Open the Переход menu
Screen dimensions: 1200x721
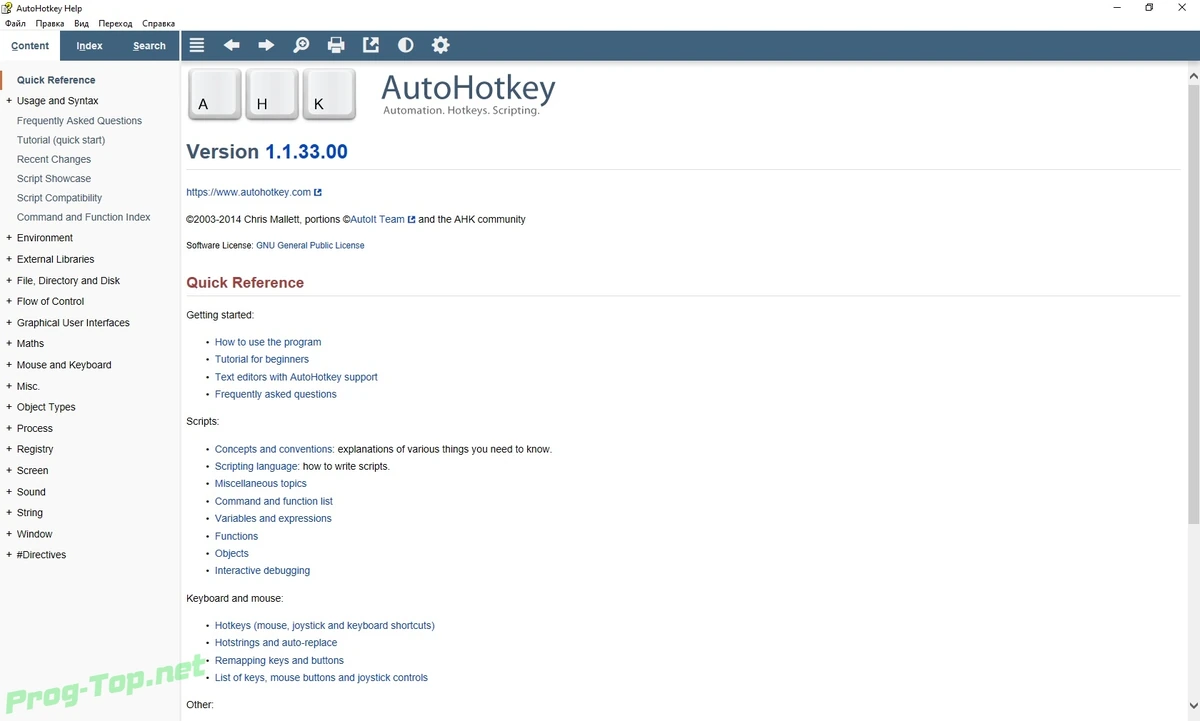click(x=116, y=23)
